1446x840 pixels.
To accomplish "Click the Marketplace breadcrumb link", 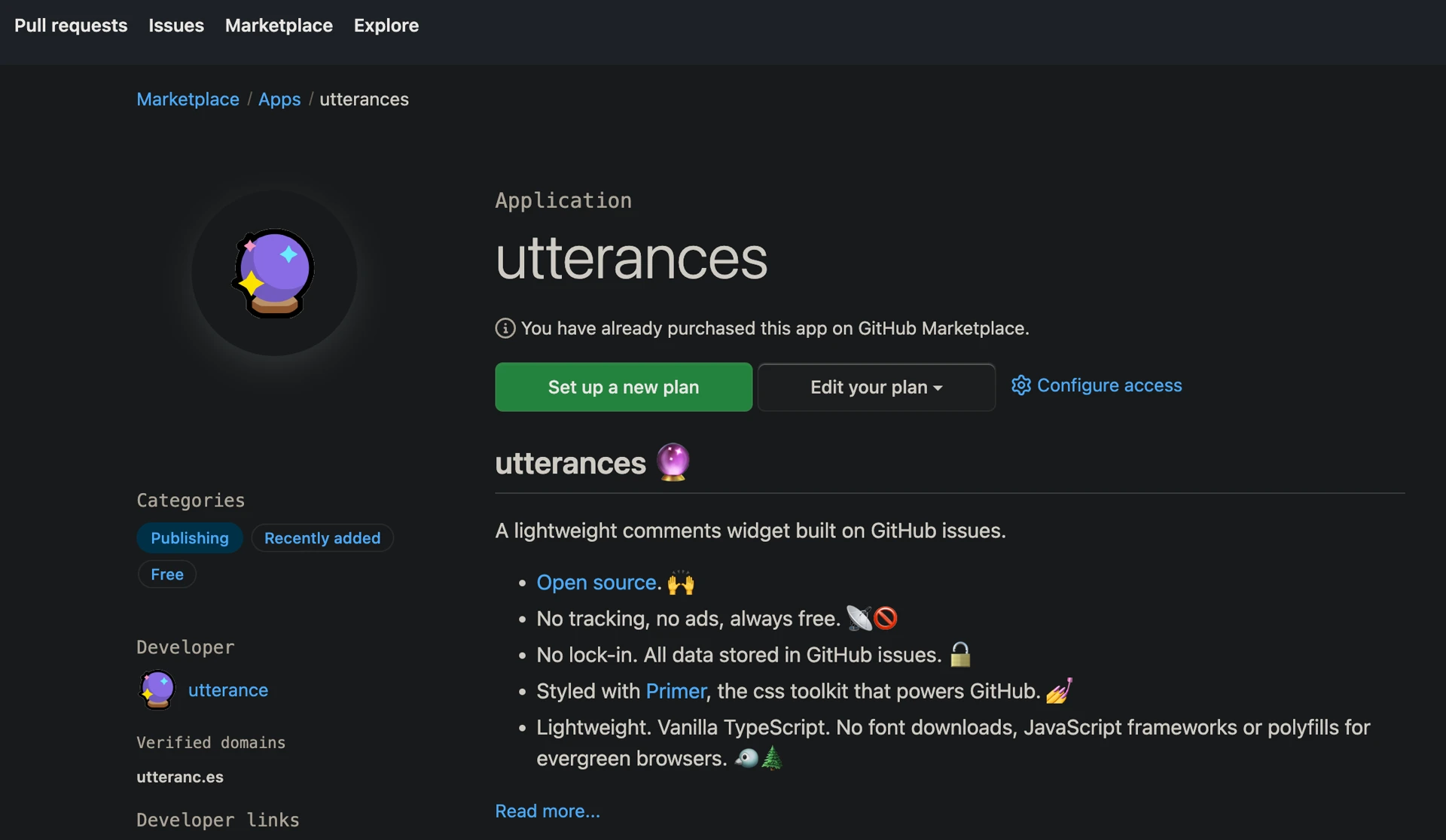I will [188, 99].
